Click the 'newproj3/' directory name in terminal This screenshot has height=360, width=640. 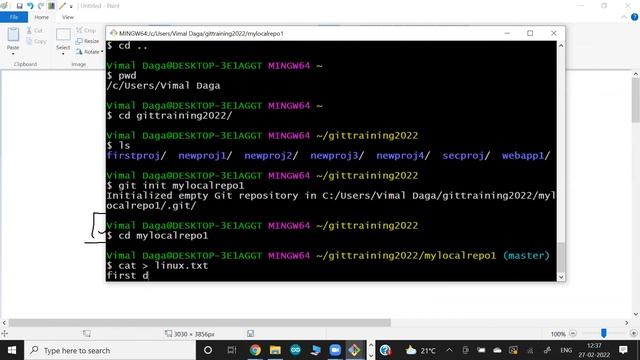point(337,156)
